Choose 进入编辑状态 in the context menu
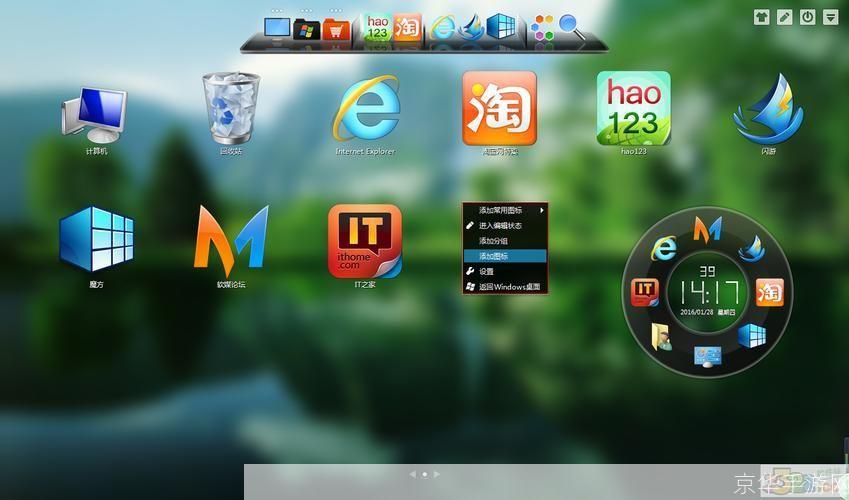The height and width of the screenshot is (500, 849). tap(505, 225)
